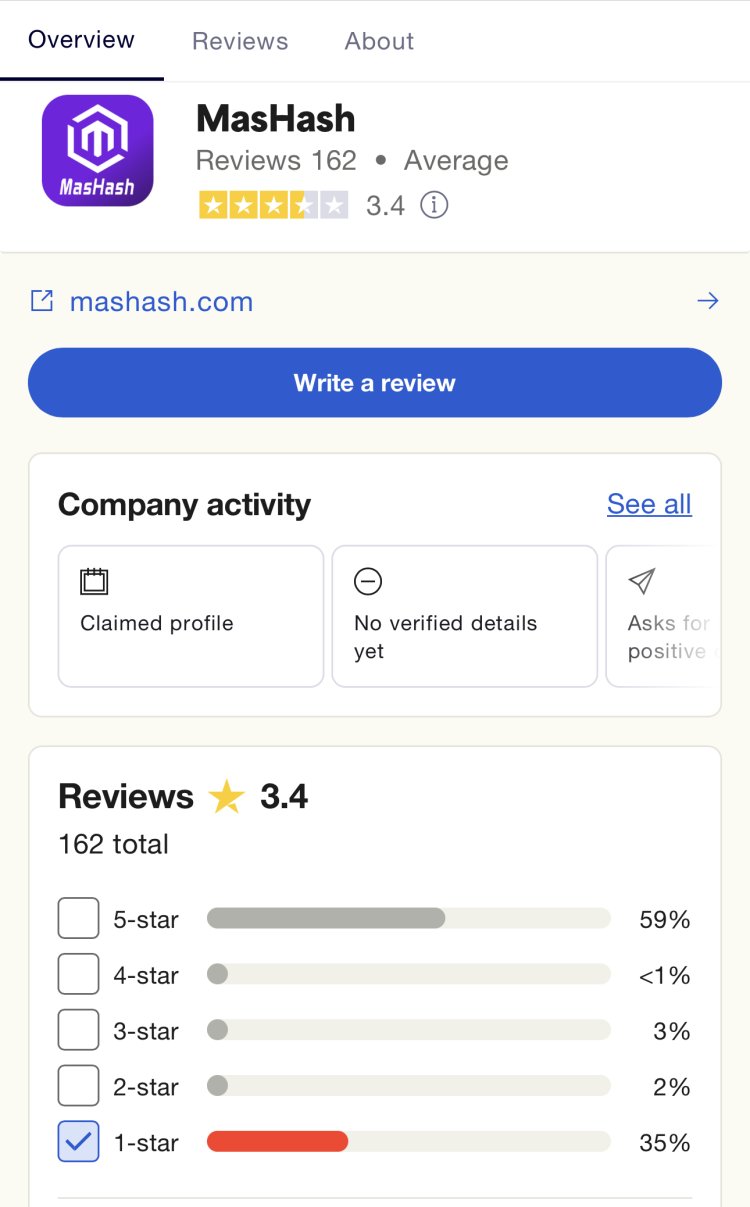Screen dimensions: 750x1207
Task: Click the red 1-star percentage bar
Action: (277, 1141)
